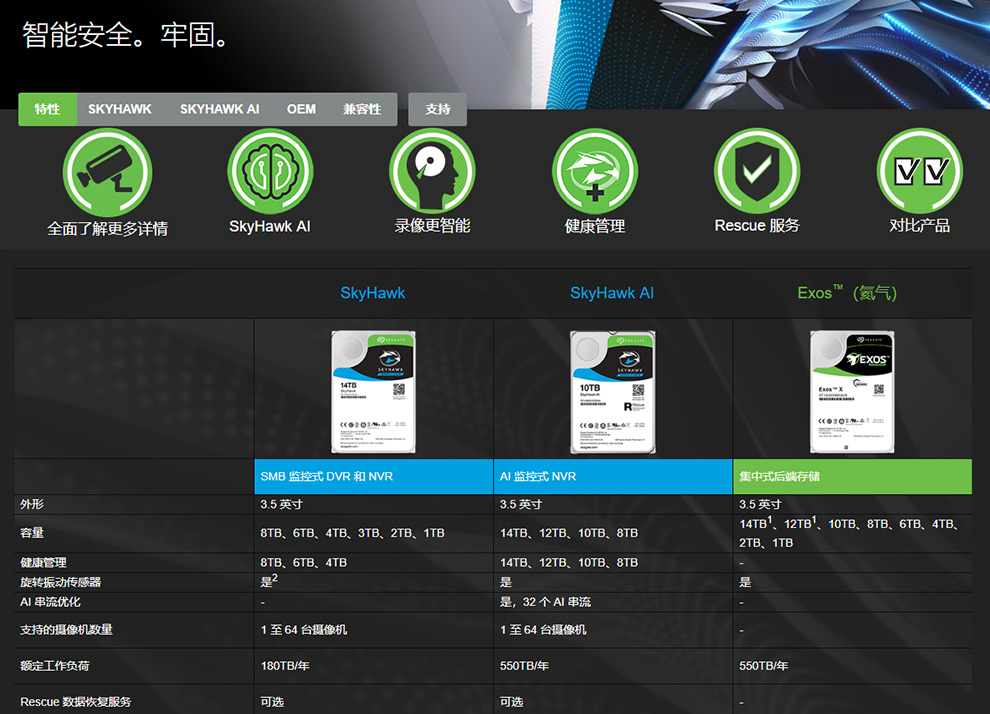Image resolution: width=990 pixels, height=714 pixels.
Task: Open the SkyHawk AI brain icon
Action: coord(270,171)
